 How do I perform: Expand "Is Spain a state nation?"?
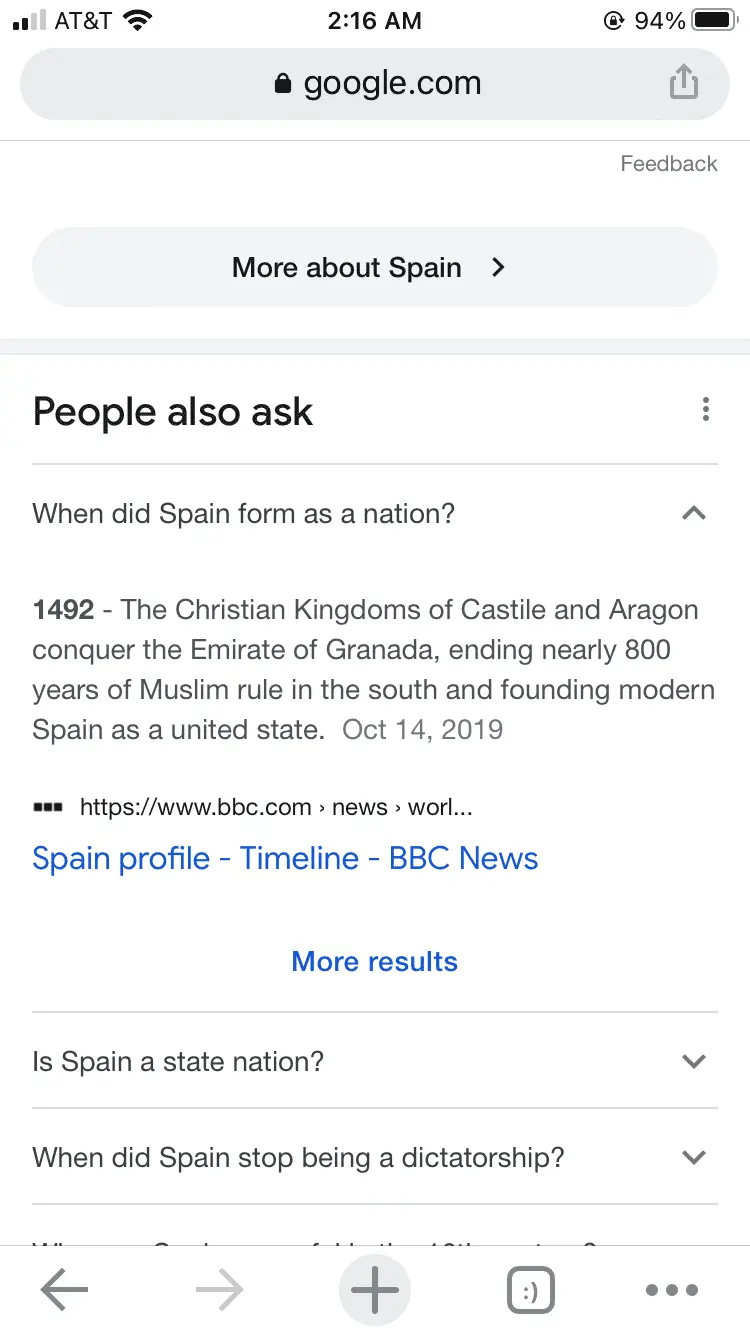pyautogui.click(x=693, y=1061)
